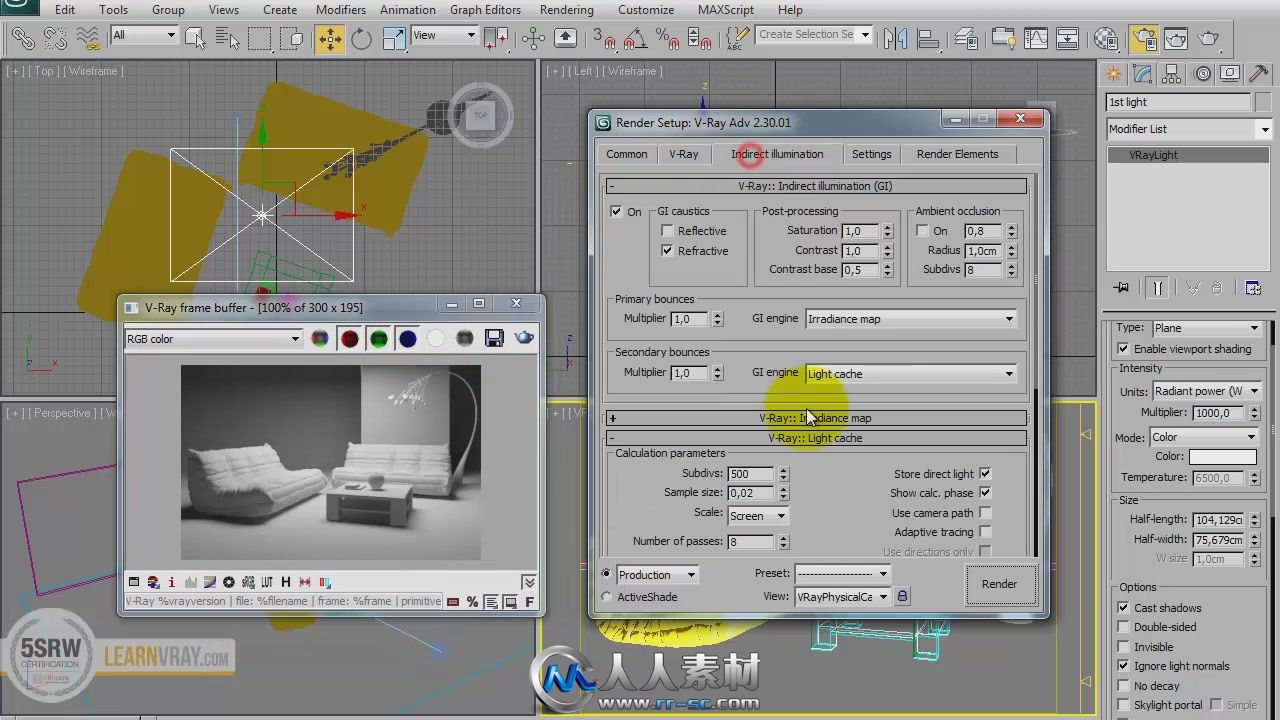
Task: Open the Modifiers menu
Action: (x=340, y=10)
